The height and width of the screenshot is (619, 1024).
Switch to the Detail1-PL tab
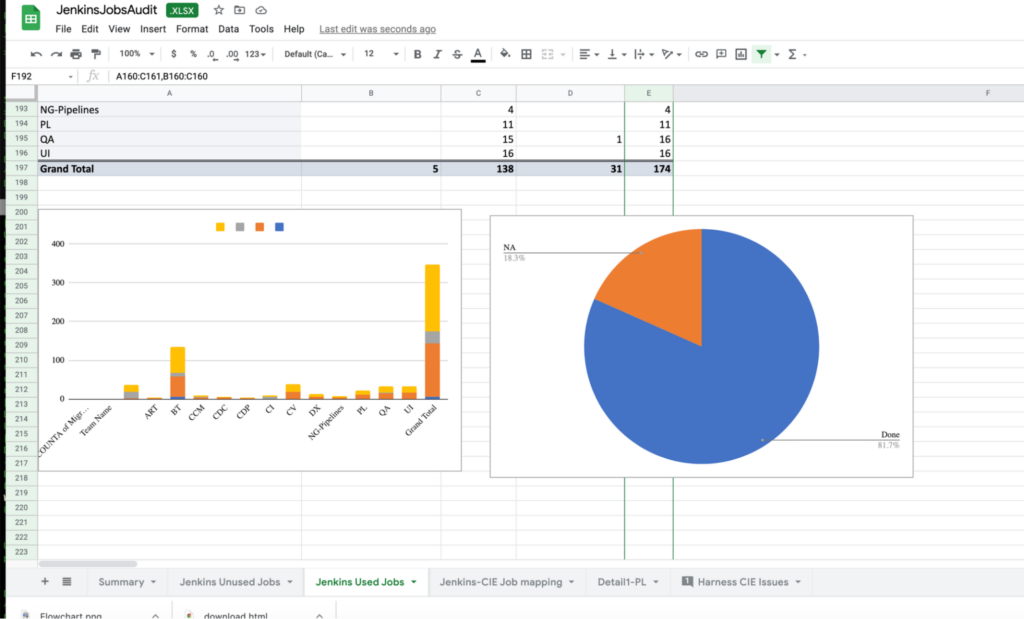point(628,582)
